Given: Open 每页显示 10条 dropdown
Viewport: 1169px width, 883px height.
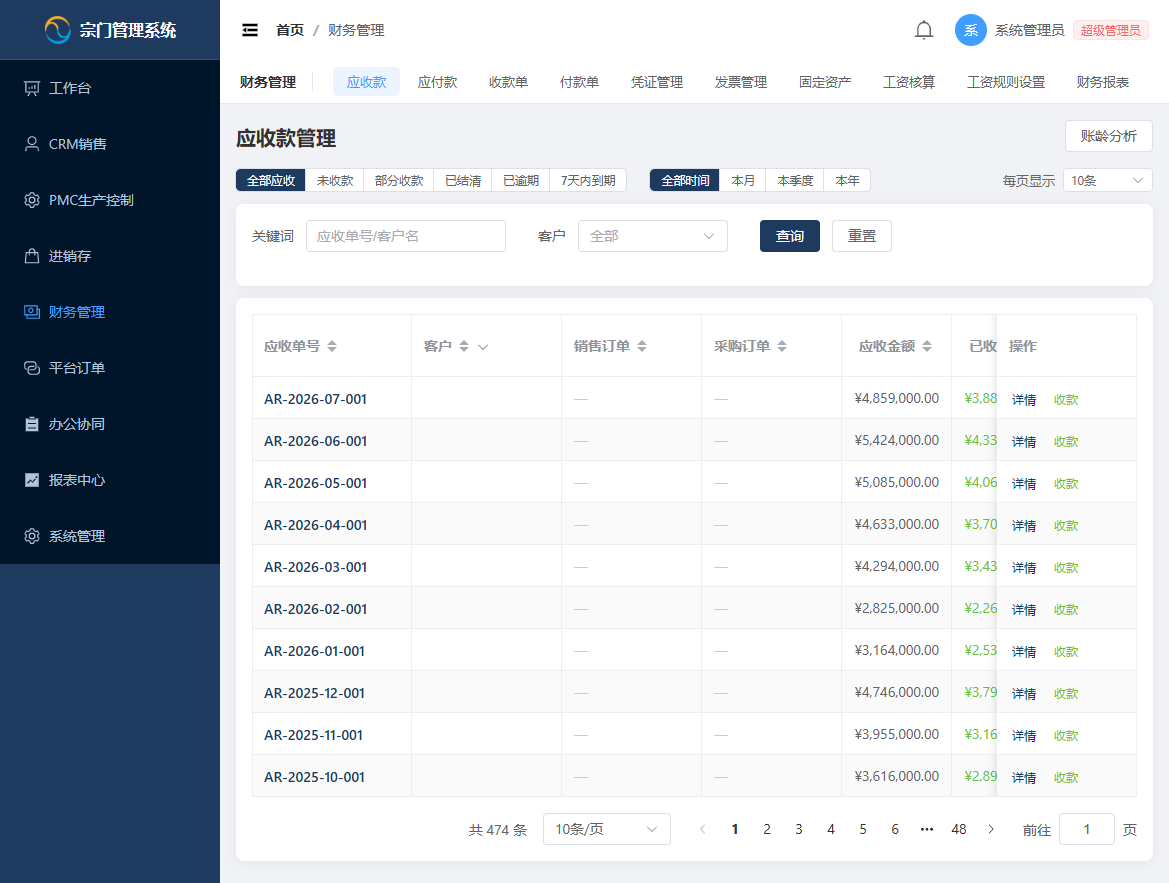Looking at the screenshot, I should click(1107, 180).
